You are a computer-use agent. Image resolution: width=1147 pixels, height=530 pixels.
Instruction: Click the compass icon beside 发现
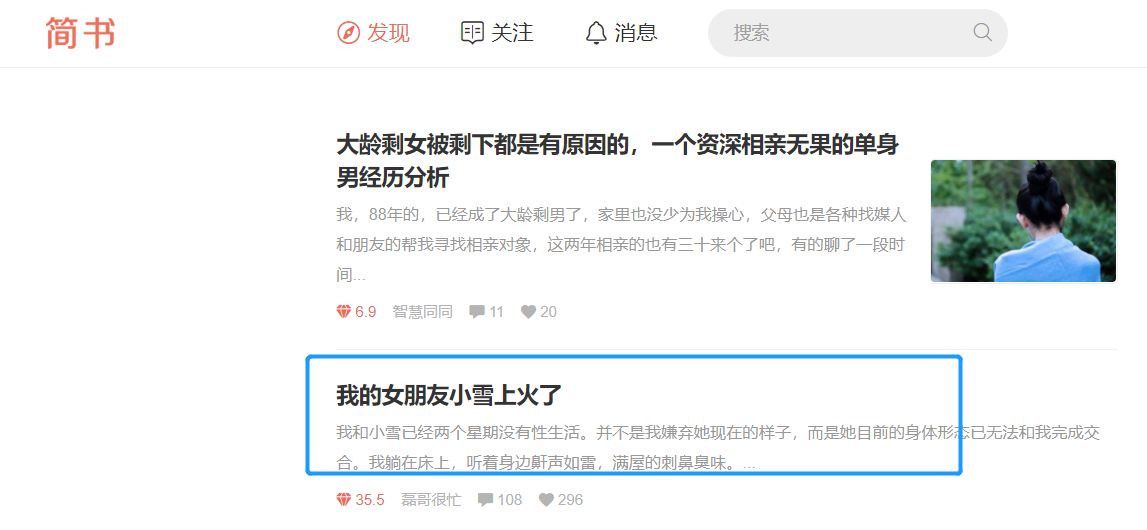(x=348, y=32)
